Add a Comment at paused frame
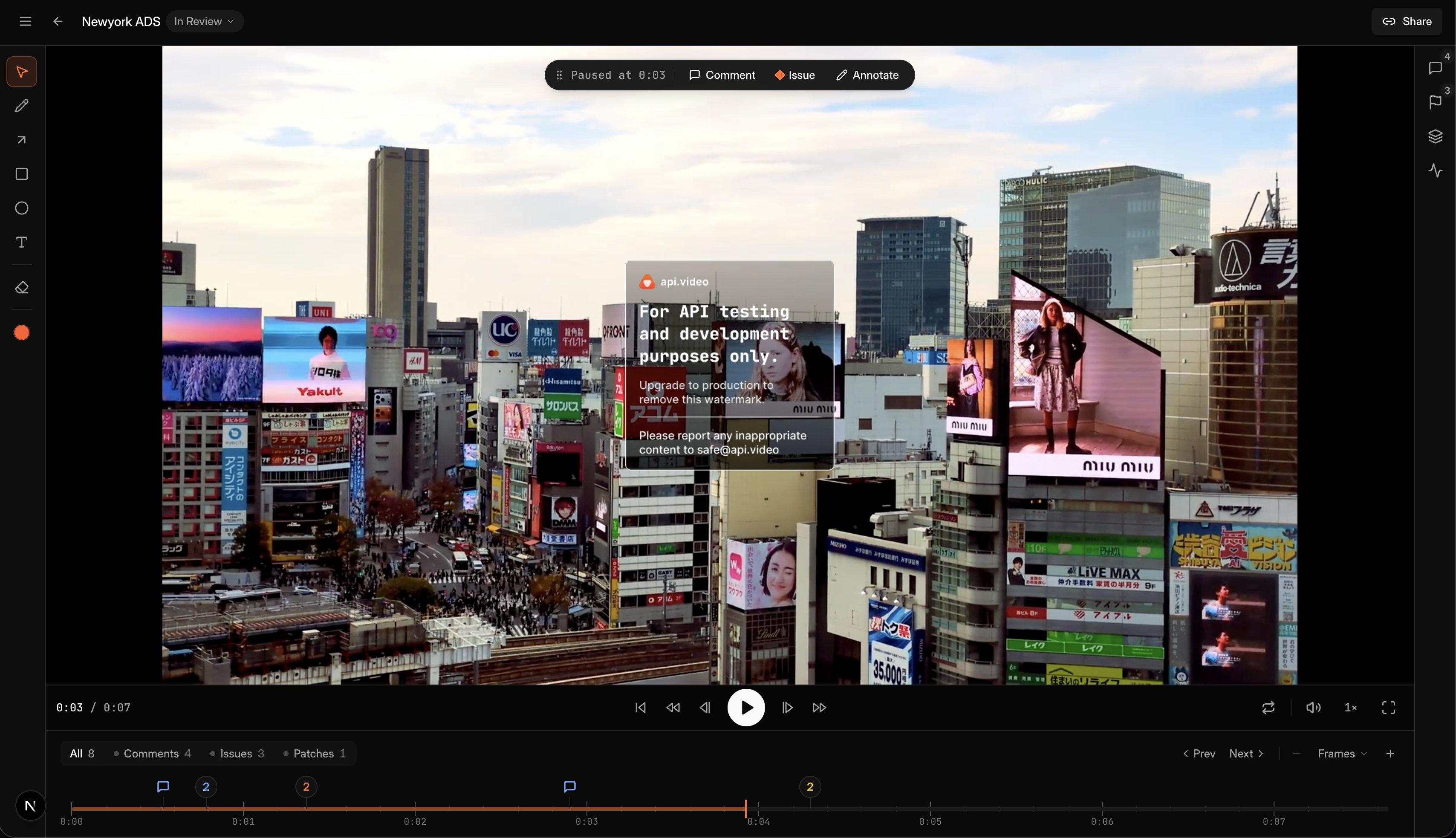 [x=722, y=75]
